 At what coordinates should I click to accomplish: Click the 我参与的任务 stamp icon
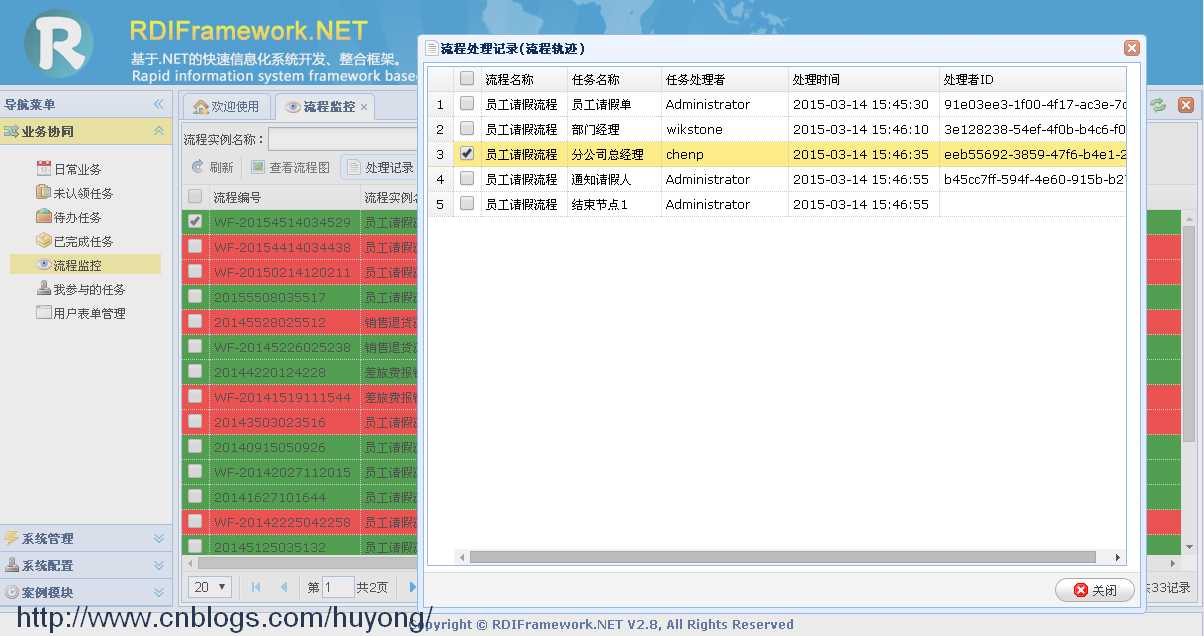tap(44, 289)
